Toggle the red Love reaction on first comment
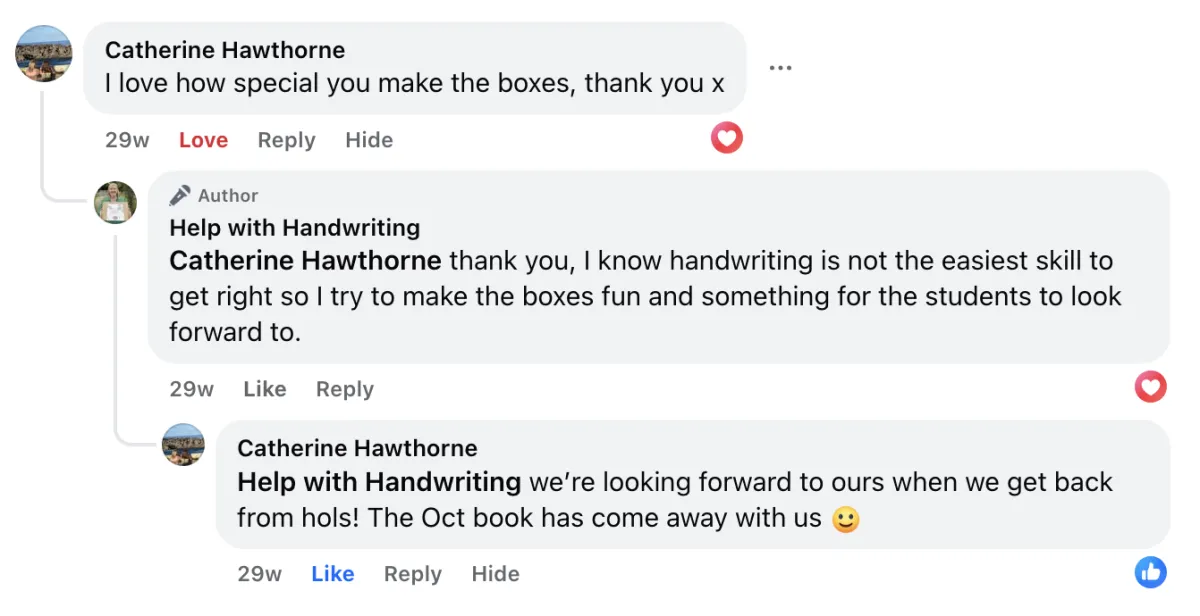1200x616 pixels. coord(203,140)
